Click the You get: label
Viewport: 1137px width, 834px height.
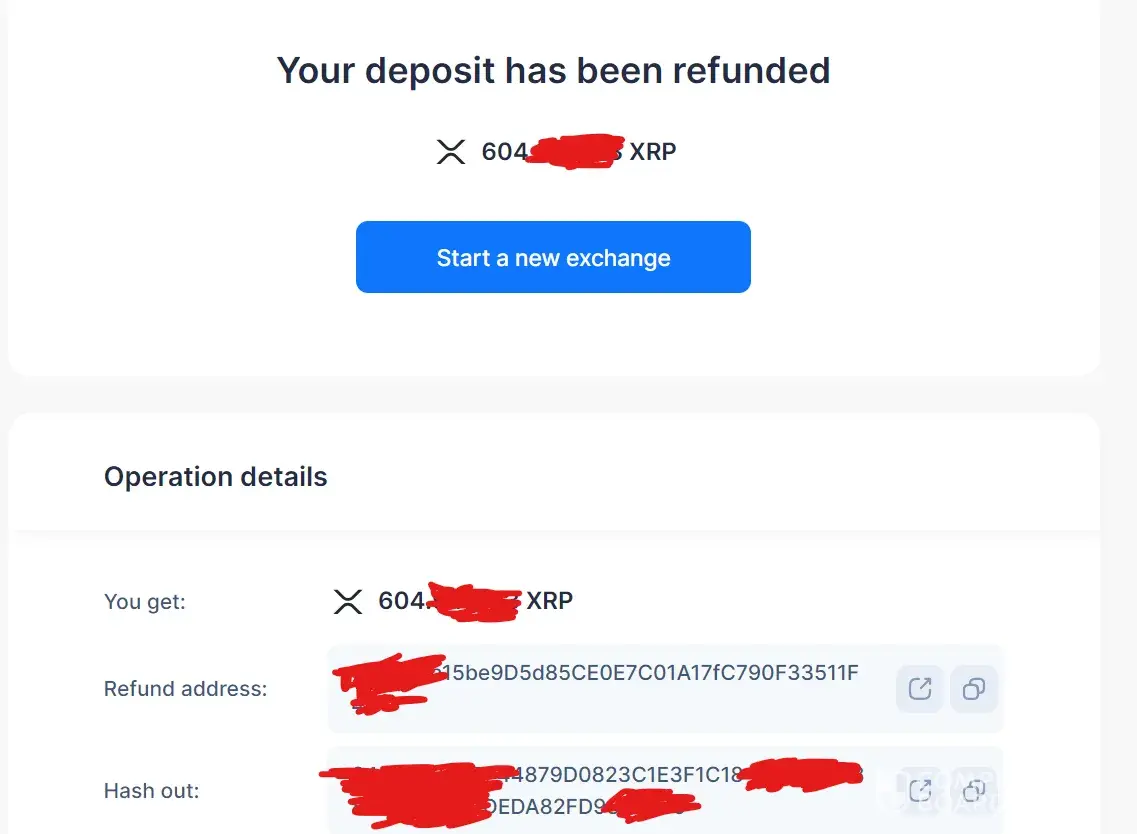[145, 602]
